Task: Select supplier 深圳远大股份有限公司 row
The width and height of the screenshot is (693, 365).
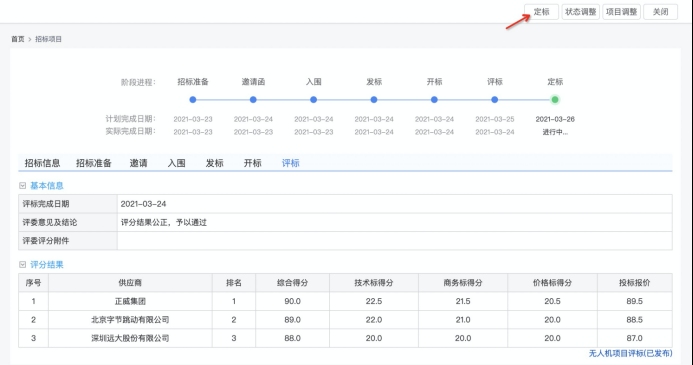Action: click(345, 338)
